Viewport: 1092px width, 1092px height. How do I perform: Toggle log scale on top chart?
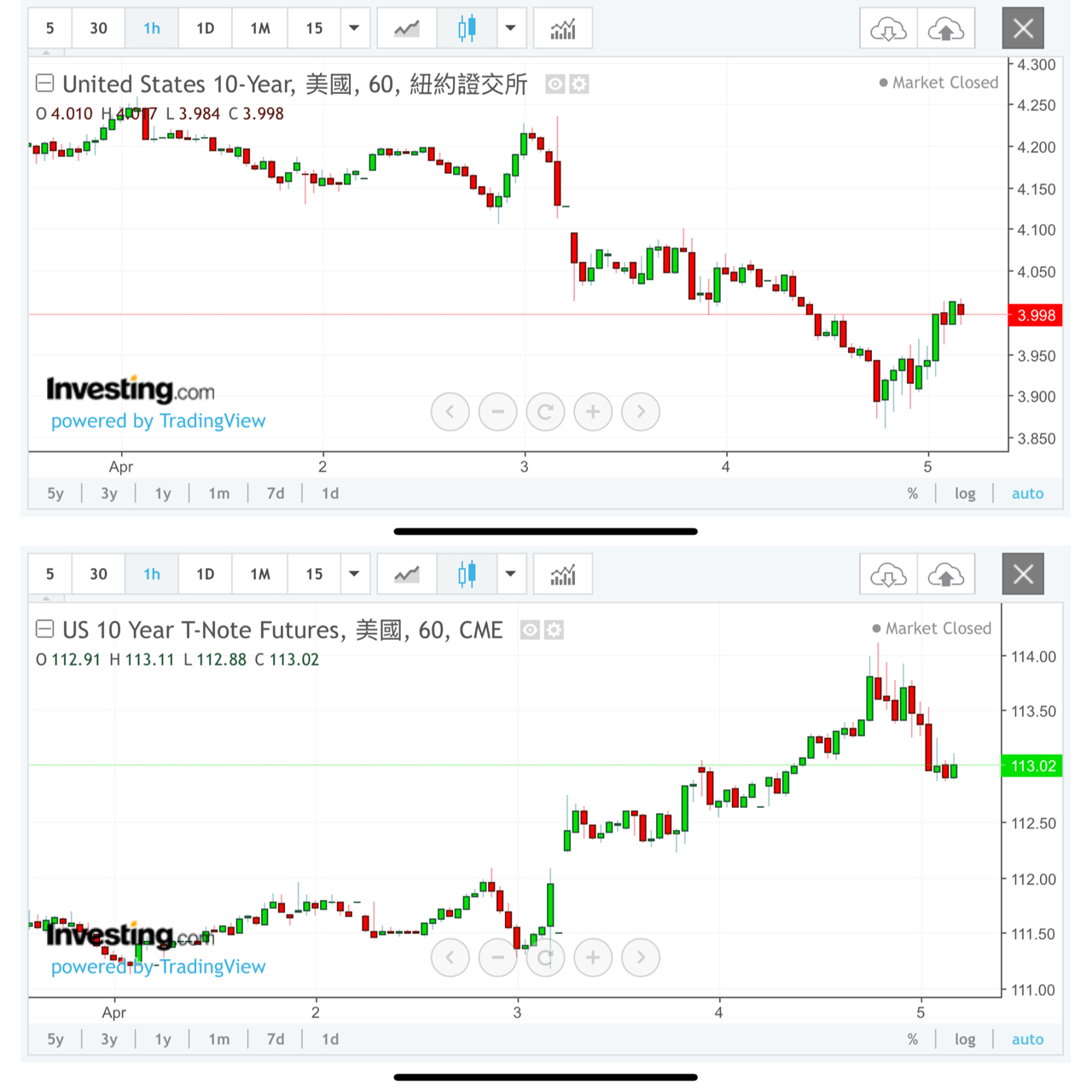click(965, 493)
